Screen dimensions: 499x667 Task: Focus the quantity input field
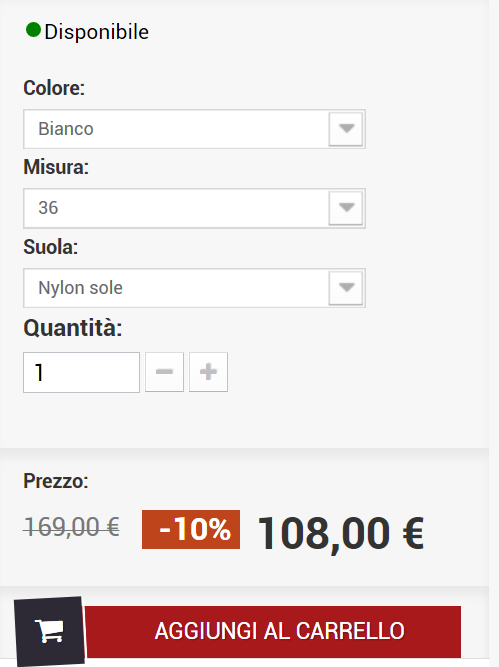pyautogui.click(x=81, y=372)
